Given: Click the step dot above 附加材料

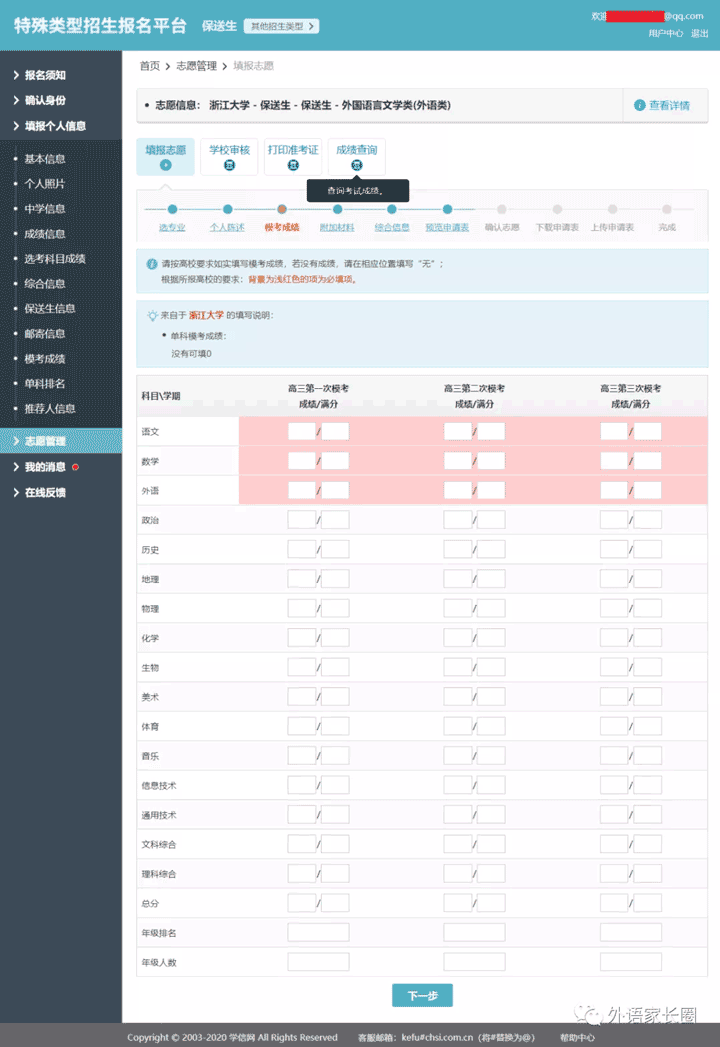Looking at the screenshot, I should point(337,209).
